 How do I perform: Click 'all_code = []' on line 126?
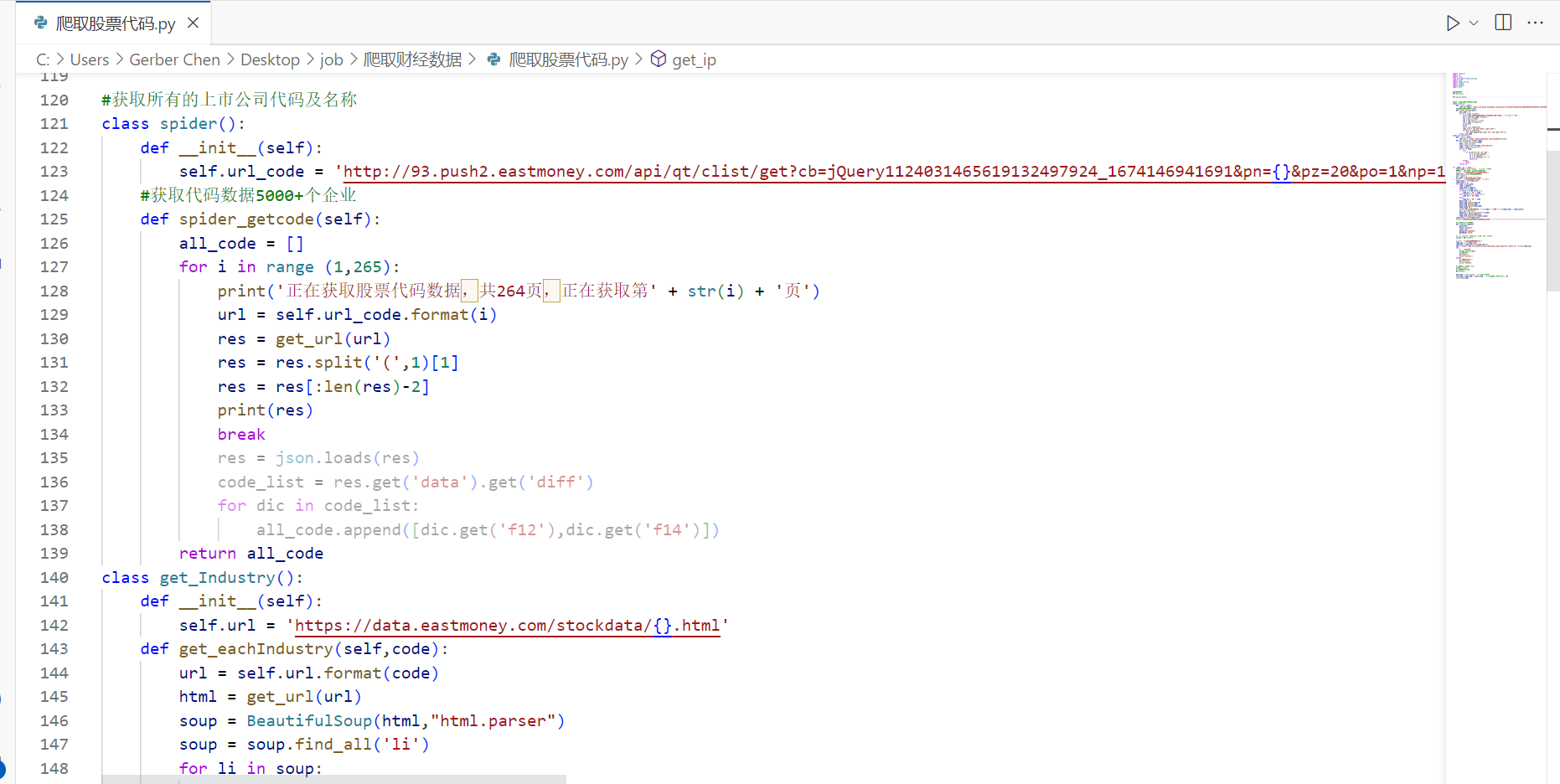tap(241, 243)
